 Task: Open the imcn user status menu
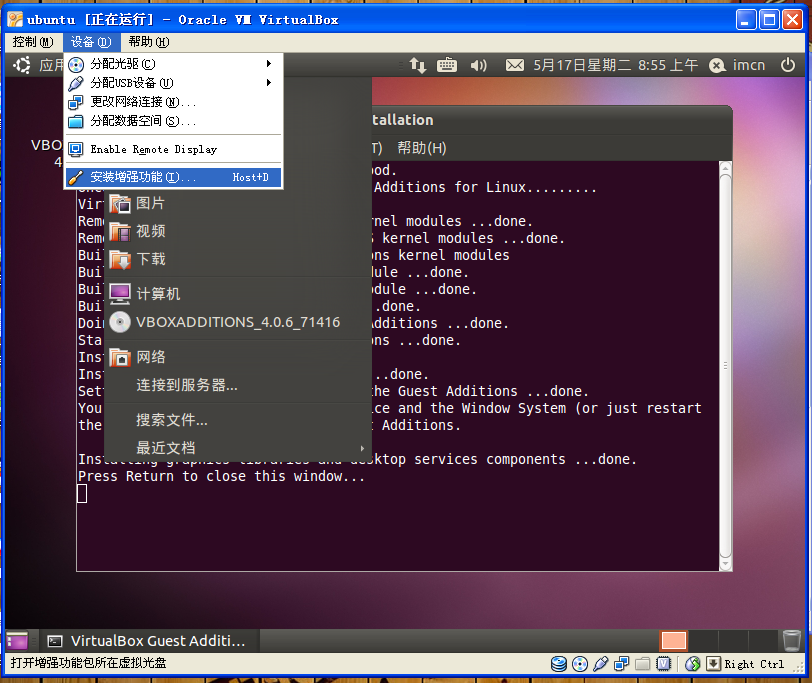click(737, 65)
